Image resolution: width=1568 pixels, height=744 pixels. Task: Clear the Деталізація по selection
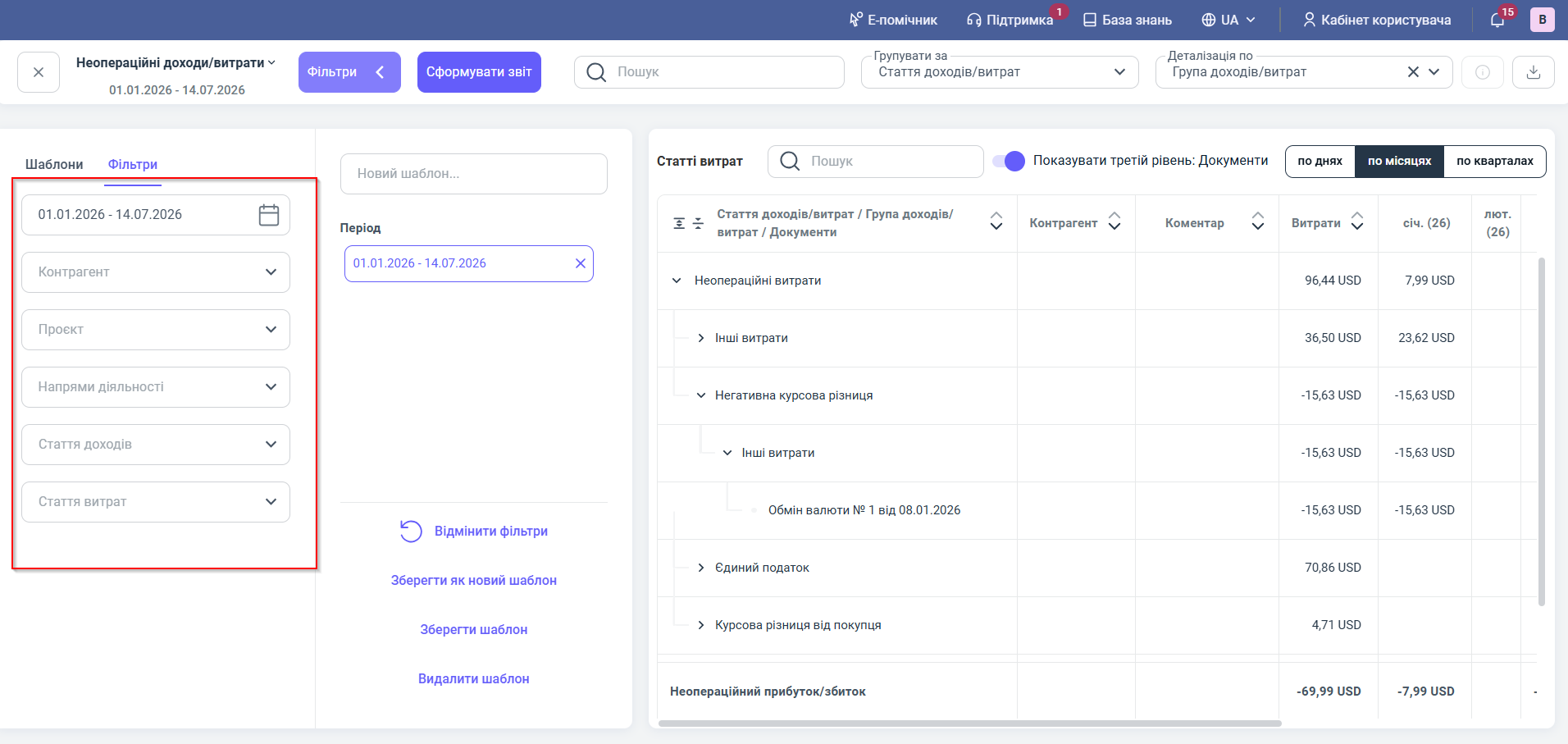(1413, 72)
